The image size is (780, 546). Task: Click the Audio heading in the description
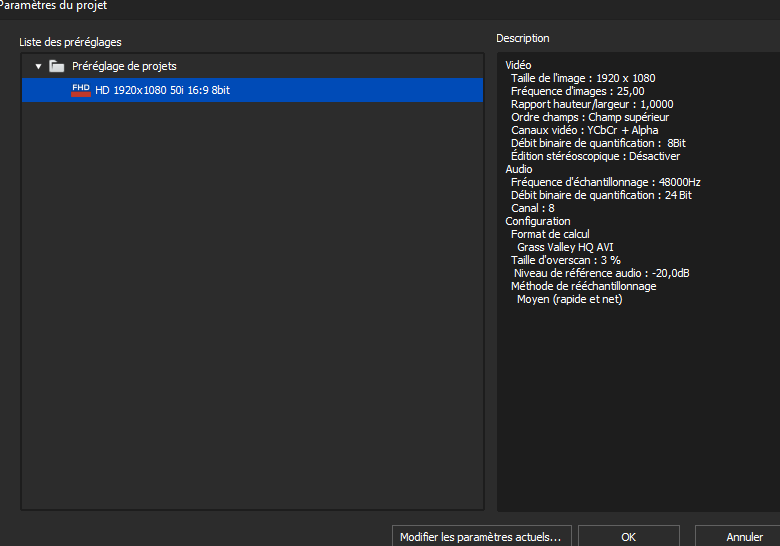(519, 169)
